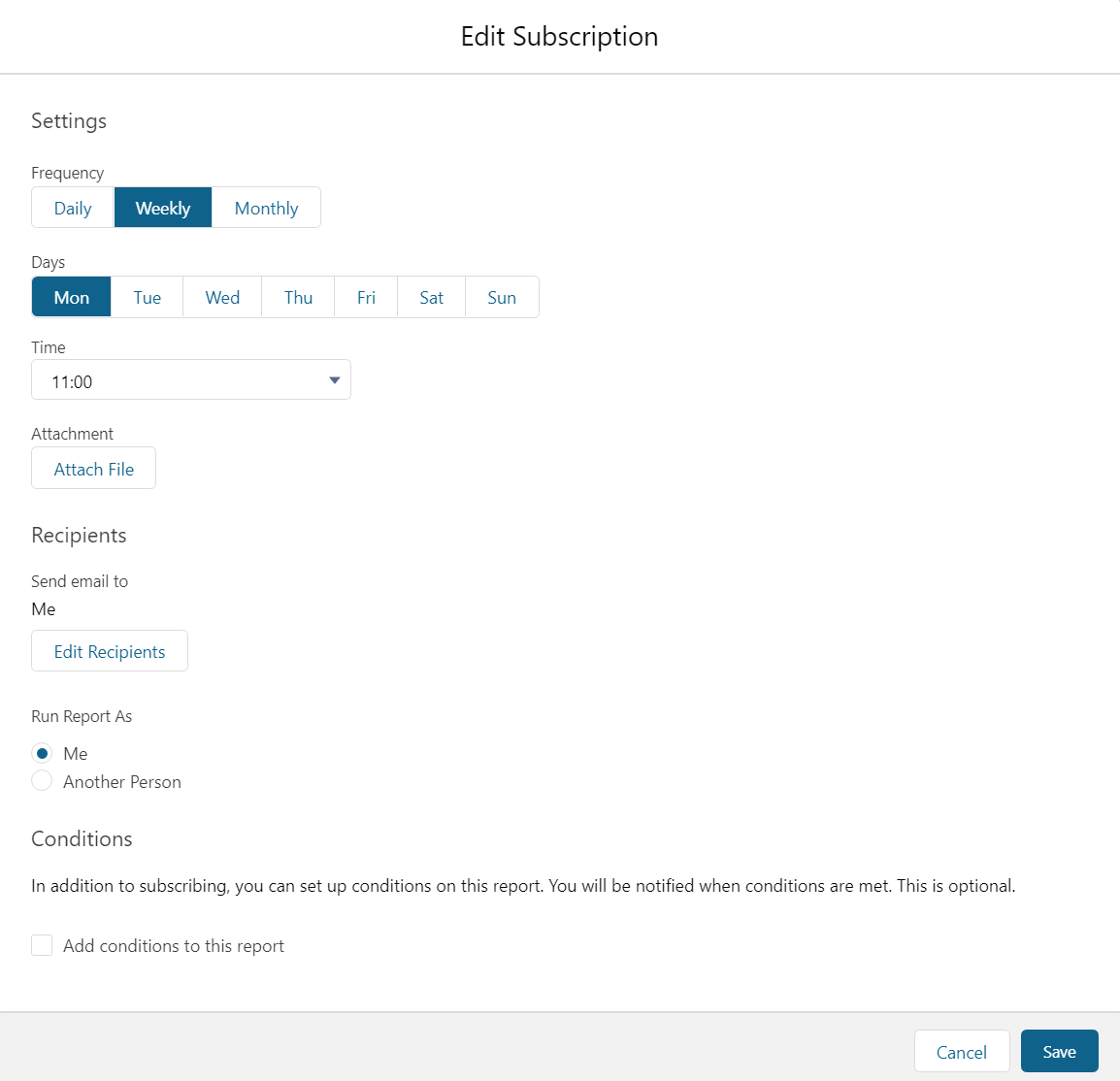1120x1081 pixels.
Task: Select Tue in the Days row
Action: click(148, 297)
